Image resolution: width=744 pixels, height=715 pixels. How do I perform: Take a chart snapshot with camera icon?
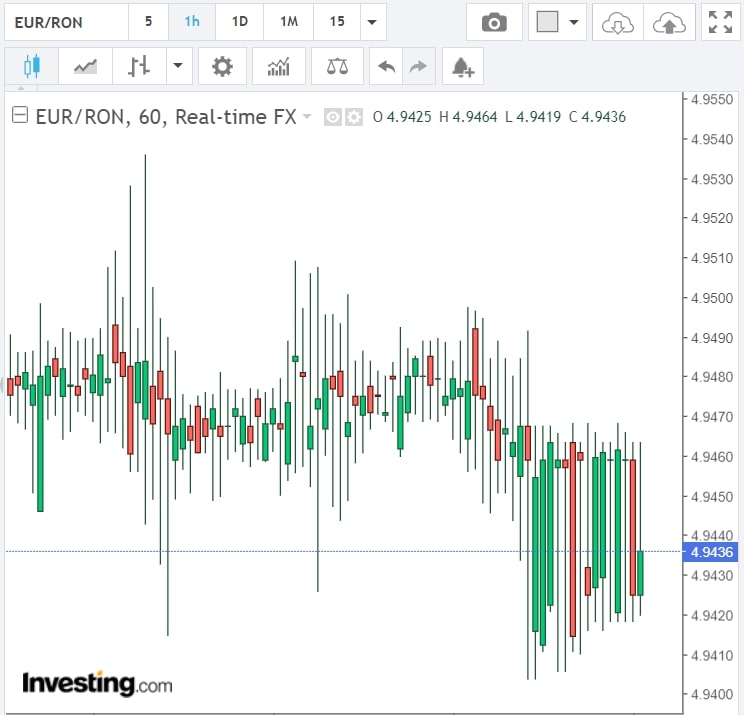[x=494, y=22]
